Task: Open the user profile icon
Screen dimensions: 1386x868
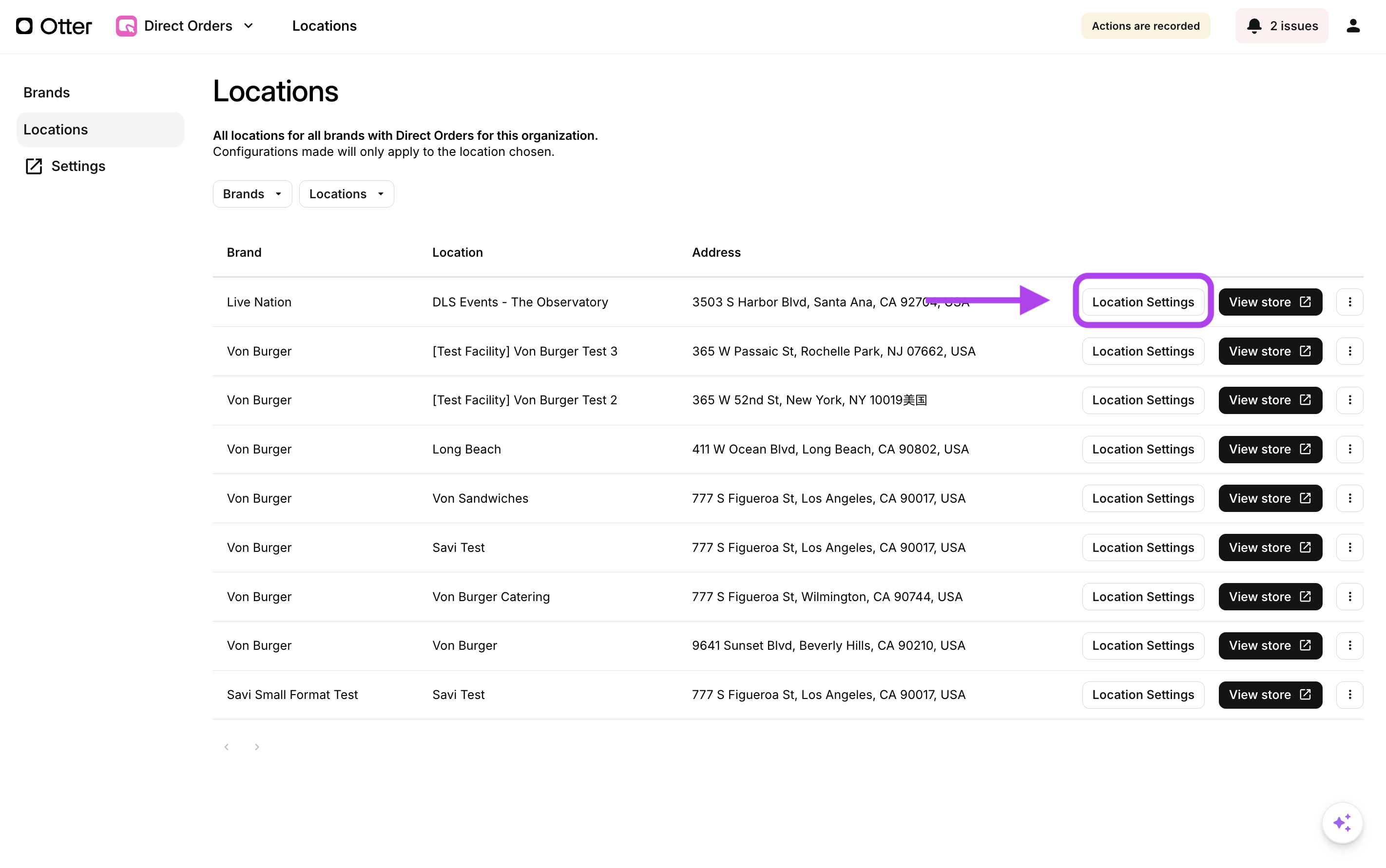Action: [1353, 26]
